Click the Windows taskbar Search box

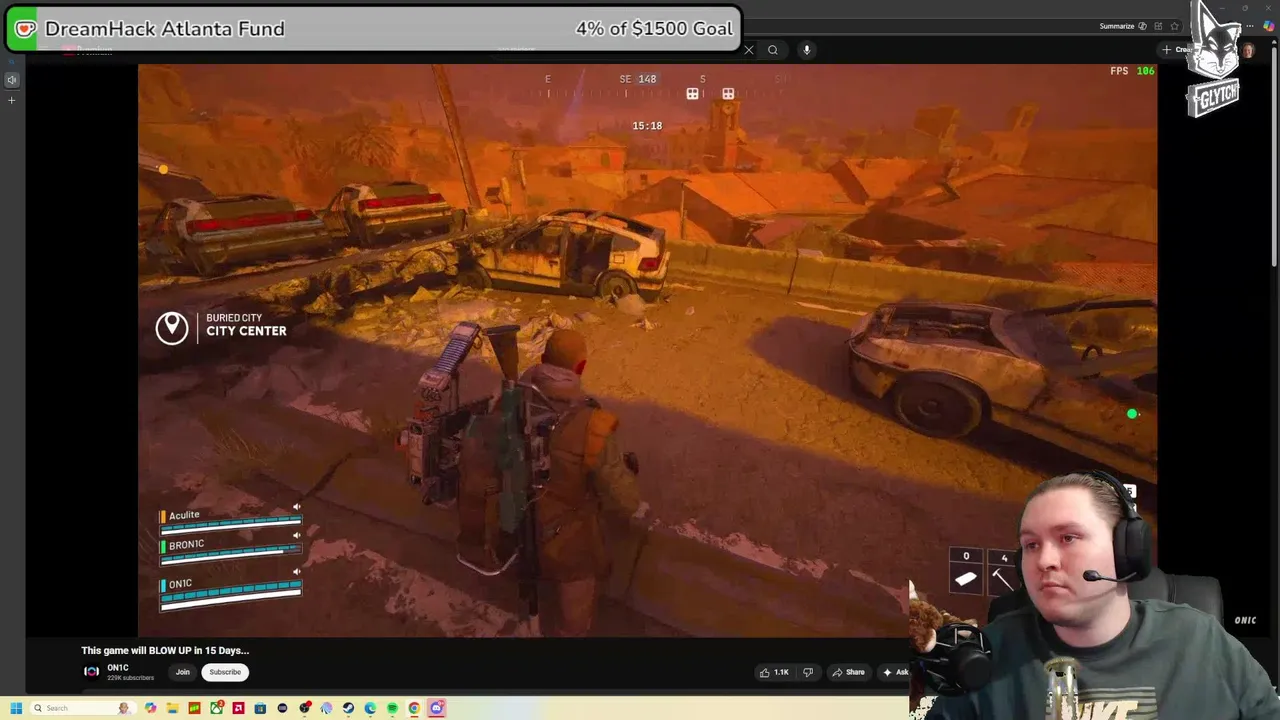point(83,708)
